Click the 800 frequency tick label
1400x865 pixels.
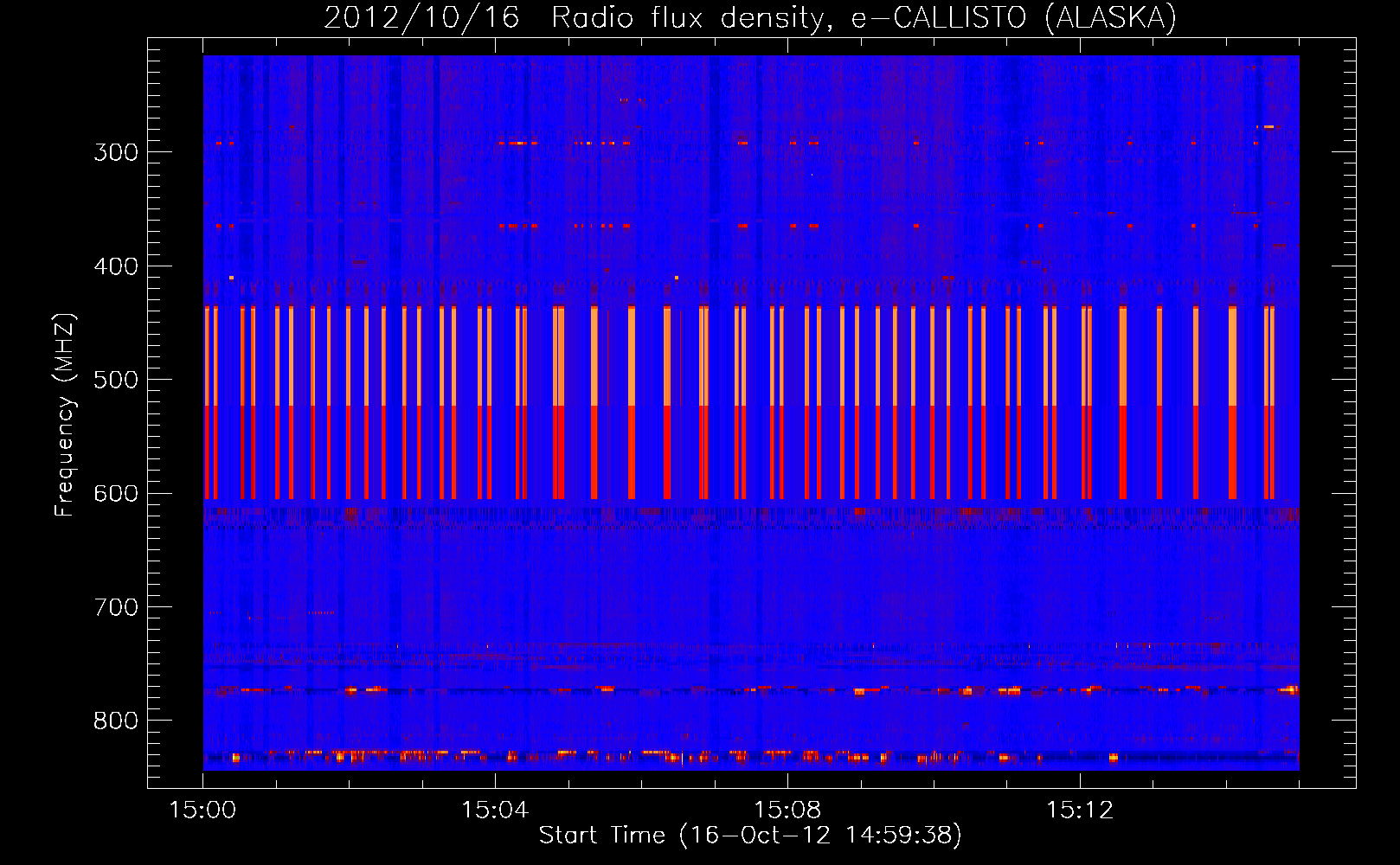coord(116,721)
